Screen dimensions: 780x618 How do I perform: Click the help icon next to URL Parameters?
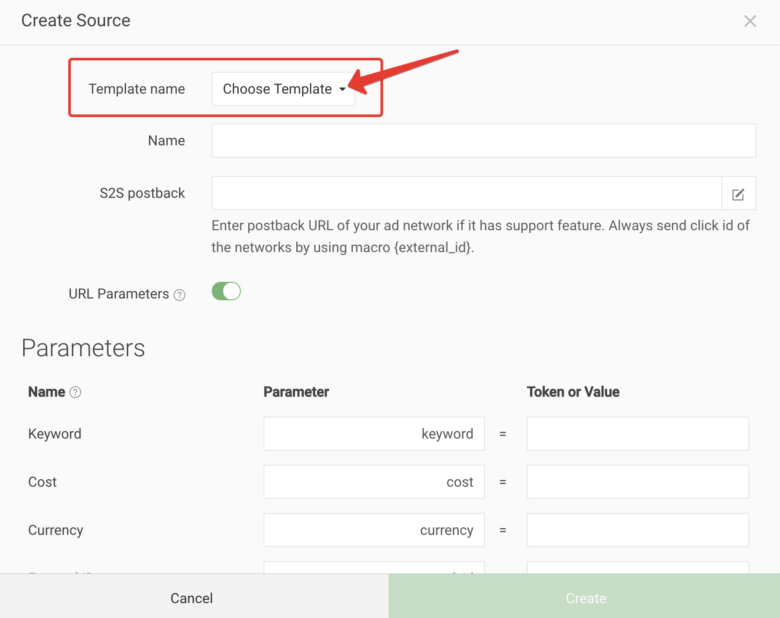pos(180,295)
